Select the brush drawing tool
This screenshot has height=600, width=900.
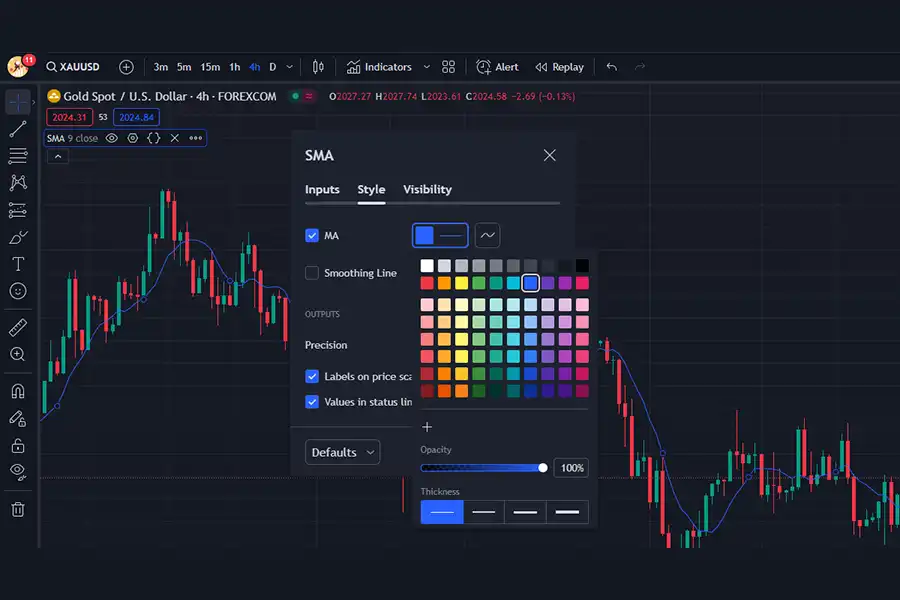18,237
